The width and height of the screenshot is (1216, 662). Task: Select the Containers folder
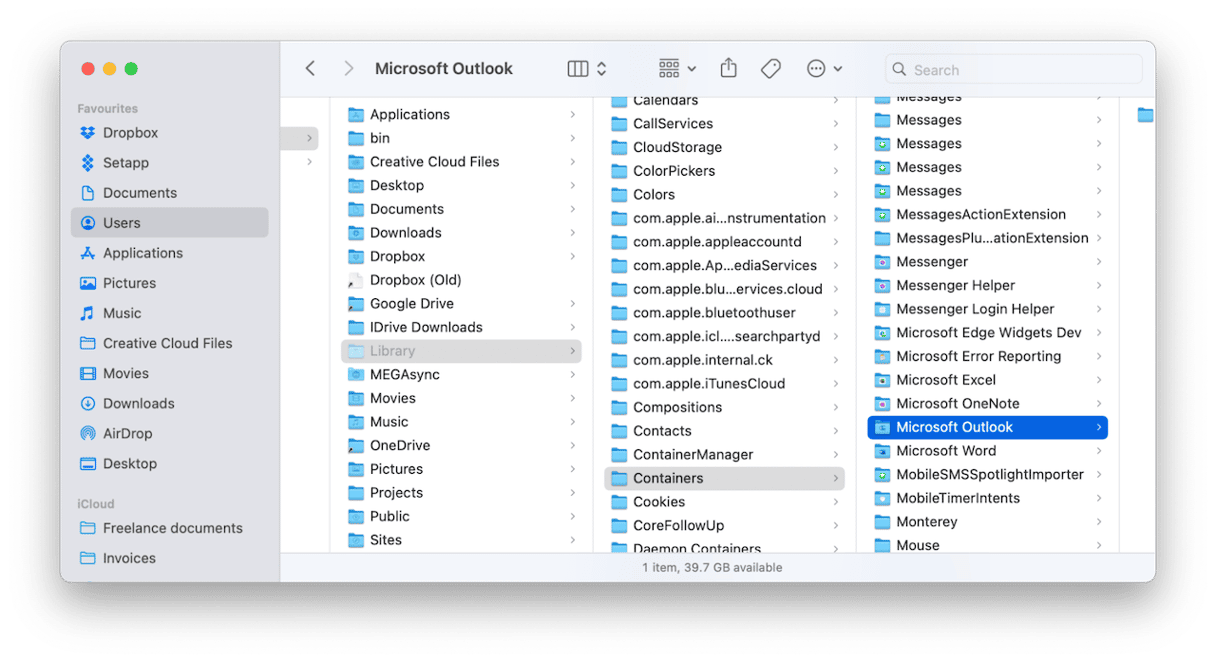pyautogui.click(x=667, y=478)
